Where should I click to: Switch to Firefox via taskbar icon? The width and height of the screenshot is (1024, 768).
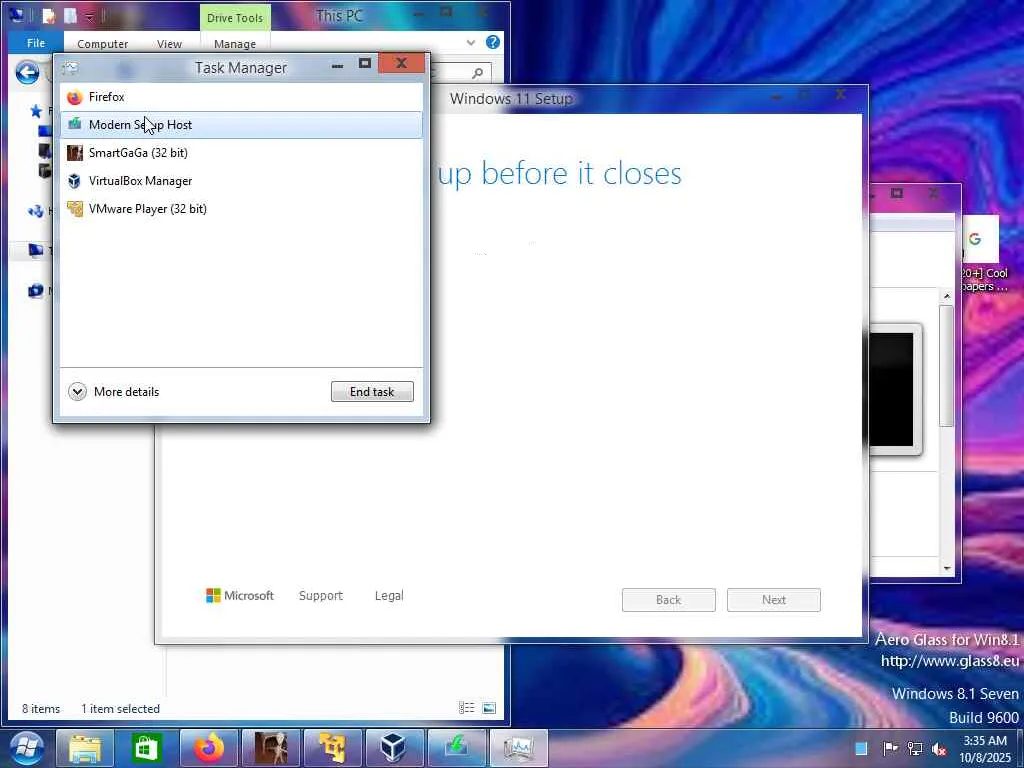[208, 748]
